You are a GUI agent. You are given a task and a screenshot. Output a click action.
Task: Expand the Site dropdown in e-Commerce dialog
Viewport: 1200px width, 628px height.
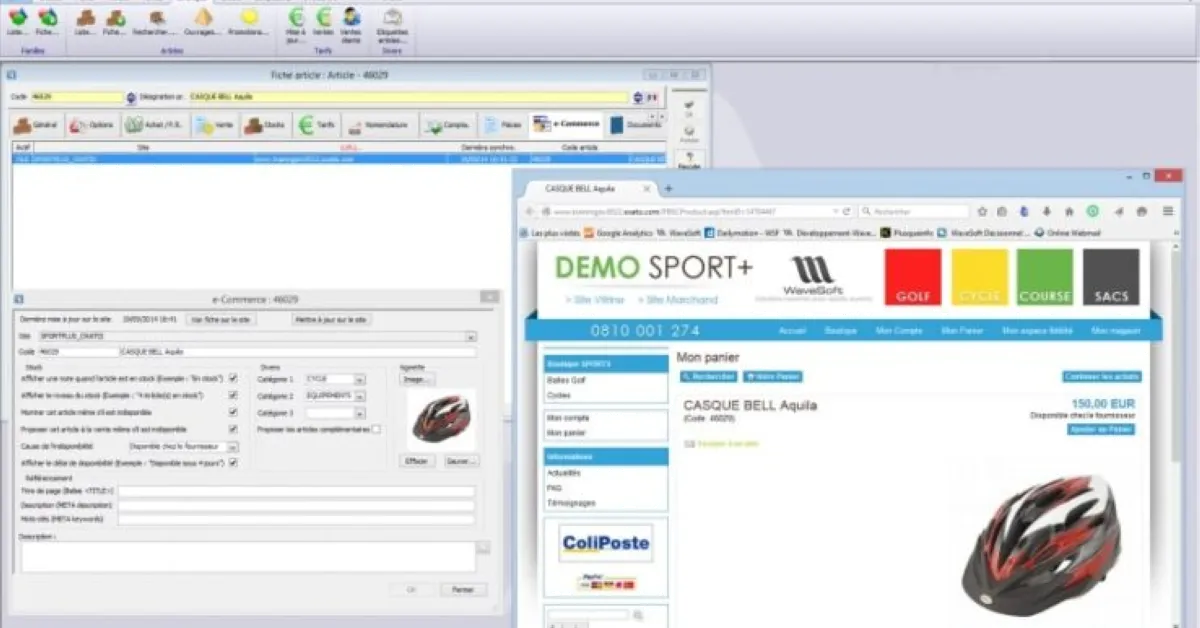pos(471,337)
